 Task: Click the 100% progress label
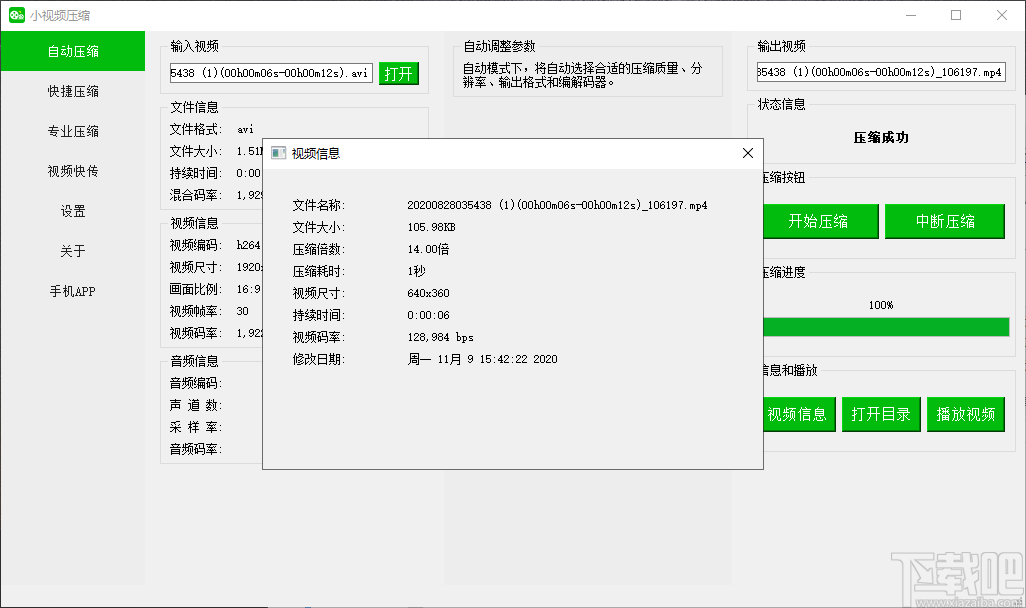[x=881, y=305]
